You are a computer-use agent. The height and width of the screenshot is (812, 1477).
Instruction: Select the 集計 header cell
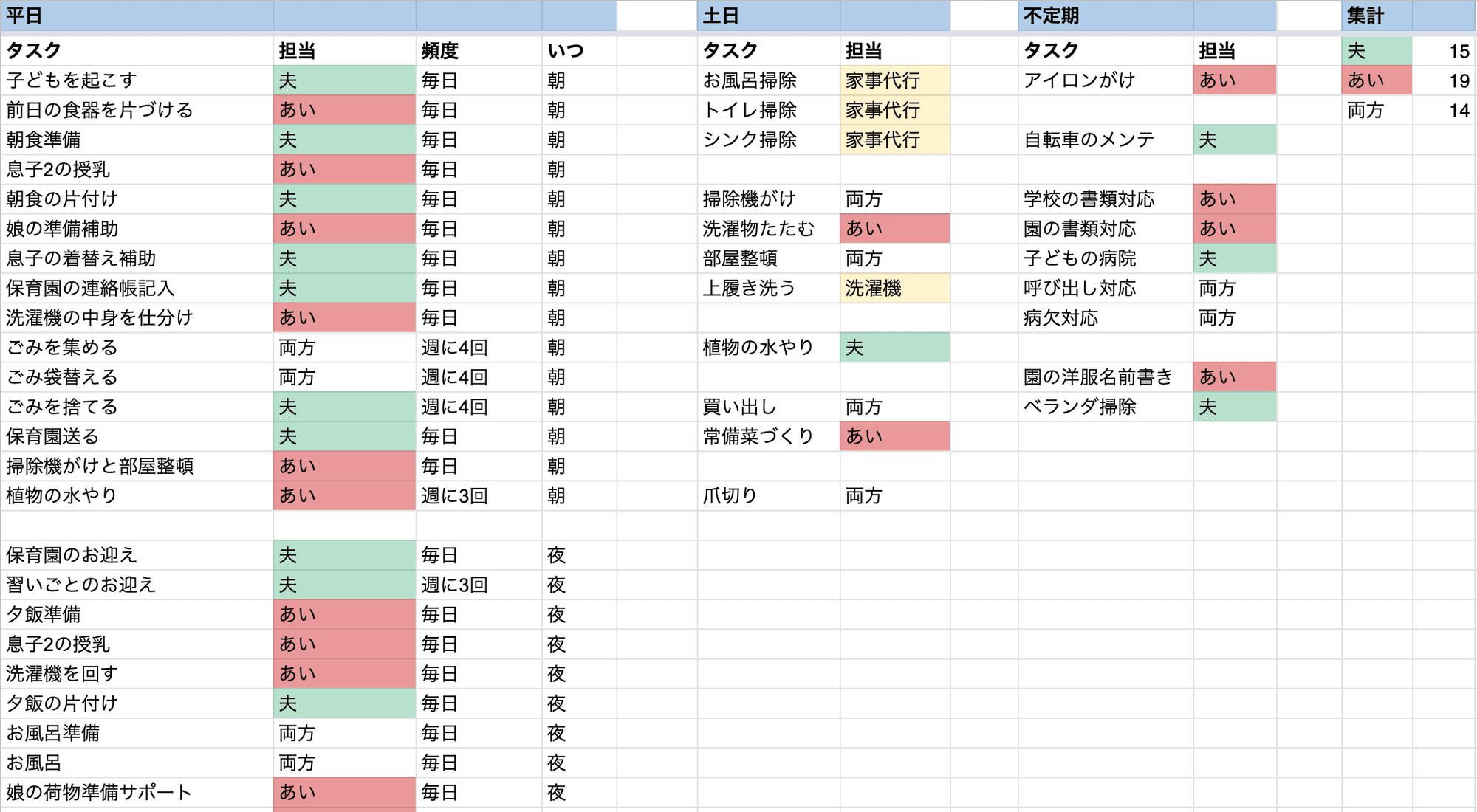(1377, 16)
